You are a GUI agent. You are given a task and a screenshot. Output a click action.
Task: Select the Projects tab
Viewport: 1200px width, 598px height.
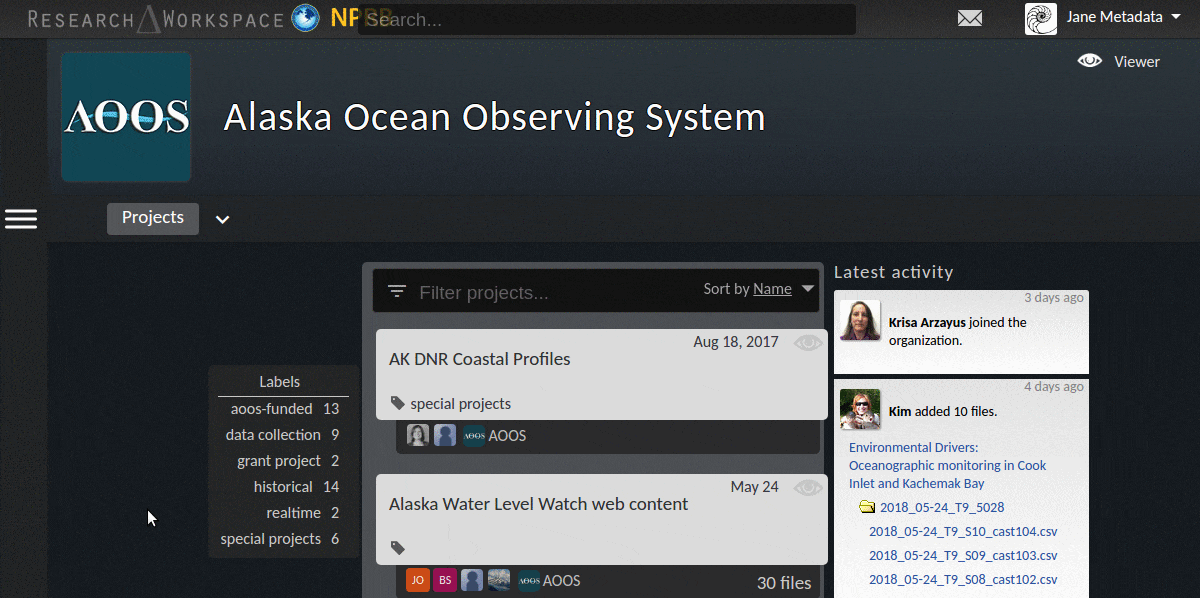(x=153, y=218)
